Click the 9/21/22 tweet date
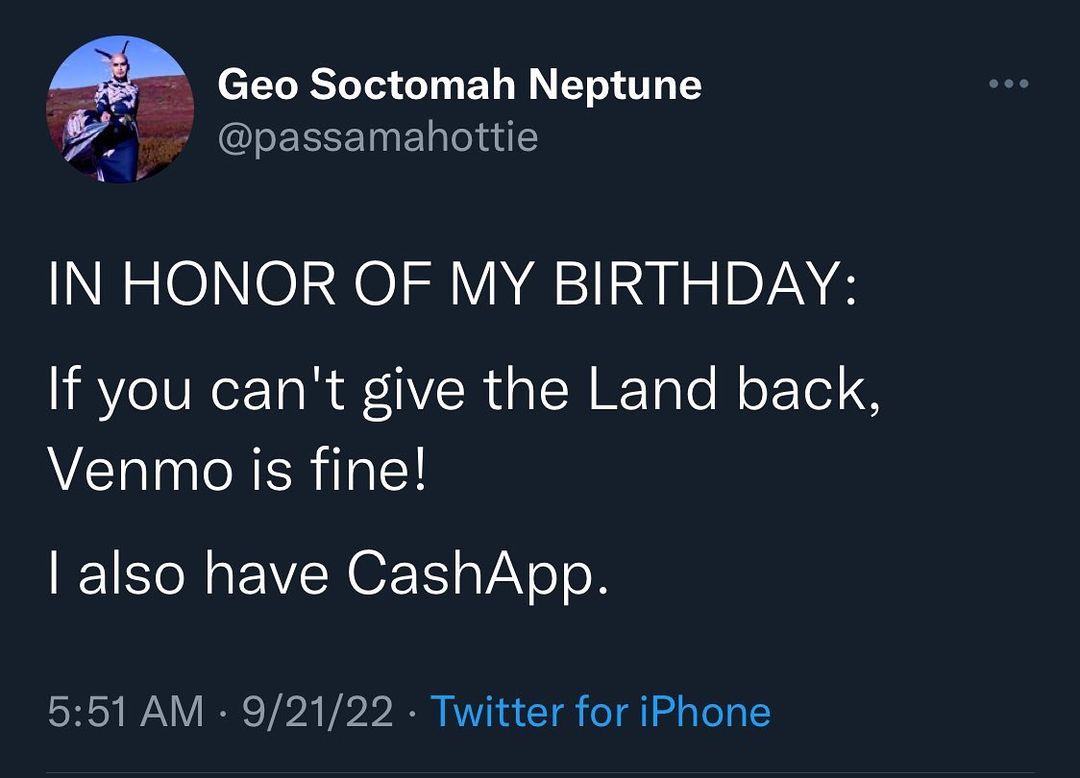 pos(318,712)
